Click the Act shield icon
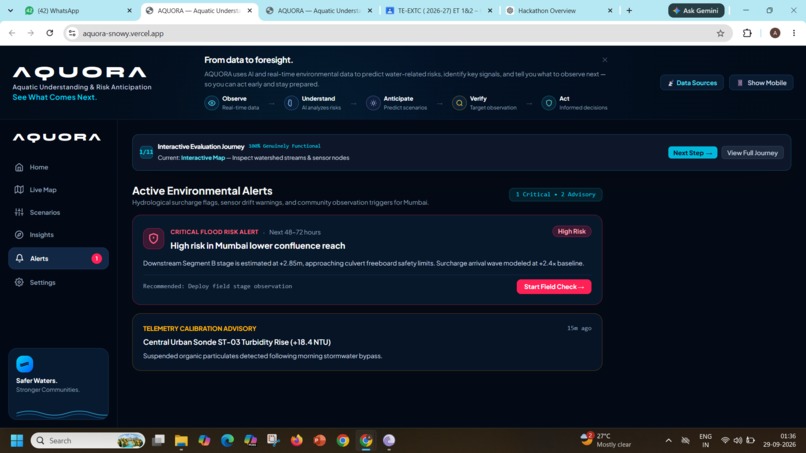806x453 pixels. pyautogui.click(x=548, y=103)
